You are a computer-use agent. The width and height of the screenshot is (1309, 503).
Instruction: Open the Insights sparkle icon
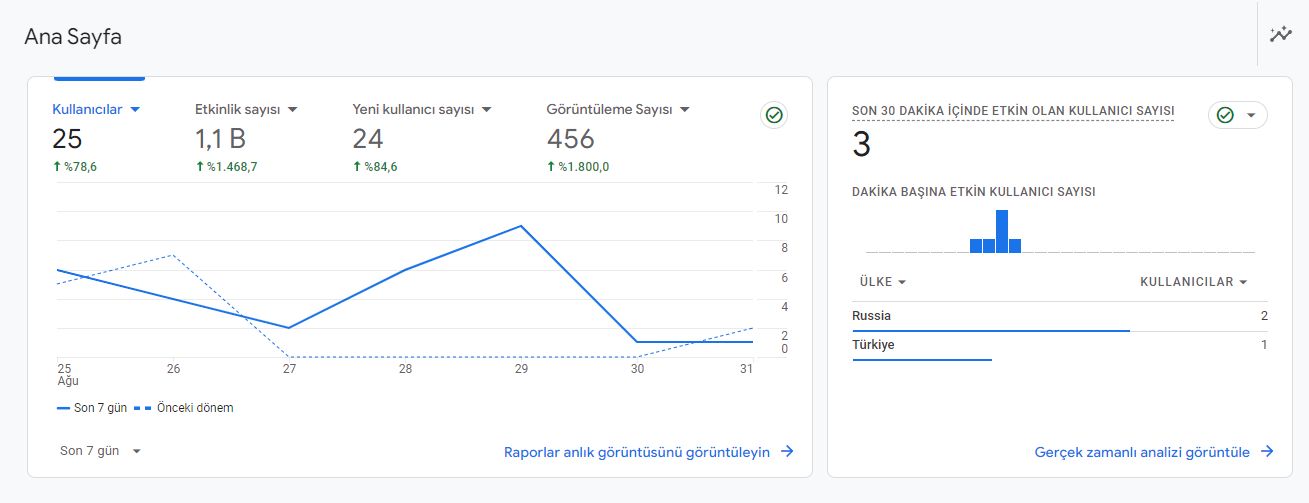click(x=1280, y=35)
